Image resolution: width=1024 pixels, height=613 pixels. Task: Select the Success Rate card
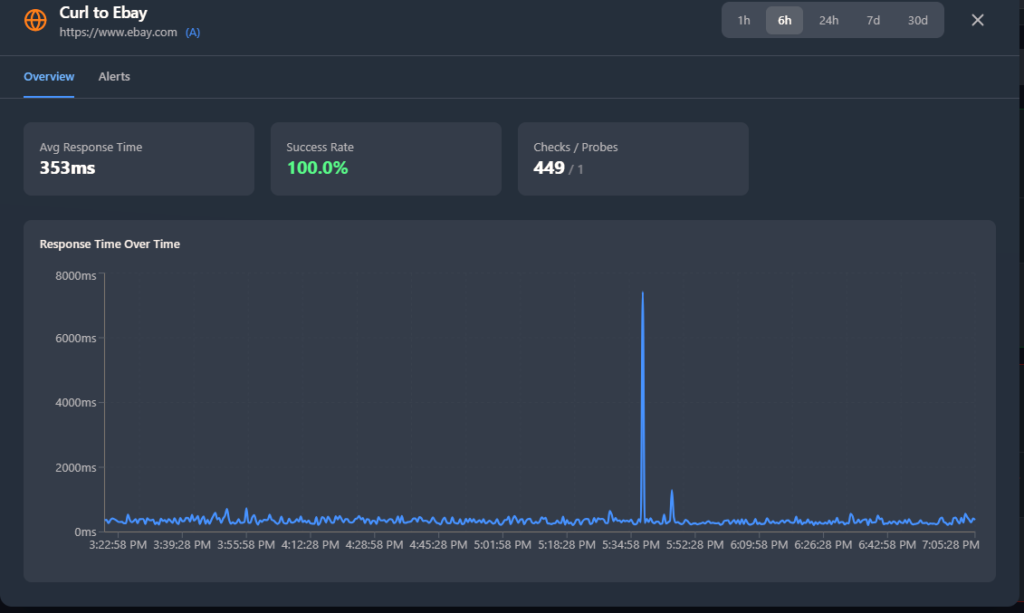tap(385, 158)
